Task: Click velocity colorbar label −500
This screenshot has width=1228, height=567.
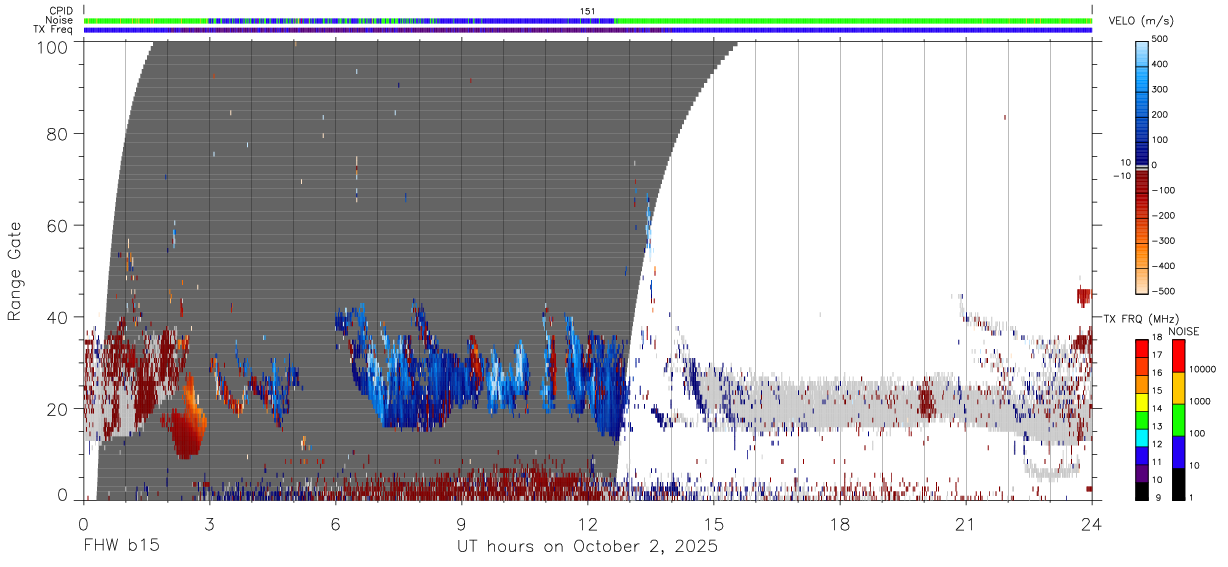Action: pos(1164,291)
